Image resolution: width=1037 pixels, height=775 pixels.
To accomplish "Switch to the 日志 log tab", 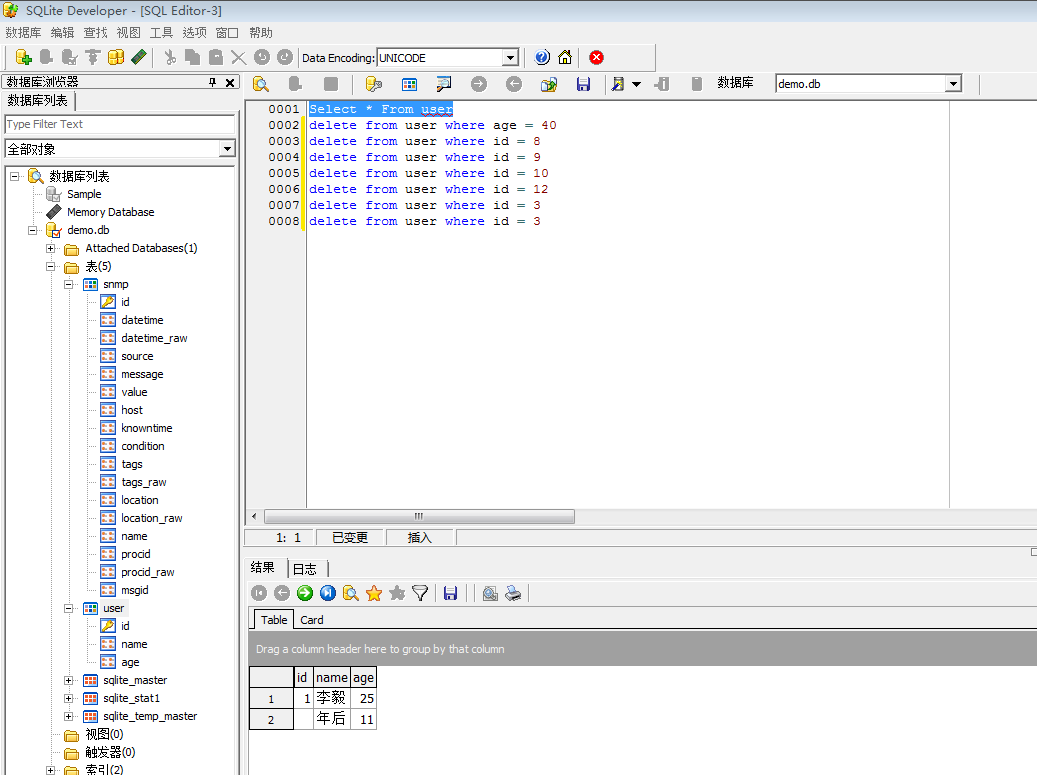I will 305,567.
